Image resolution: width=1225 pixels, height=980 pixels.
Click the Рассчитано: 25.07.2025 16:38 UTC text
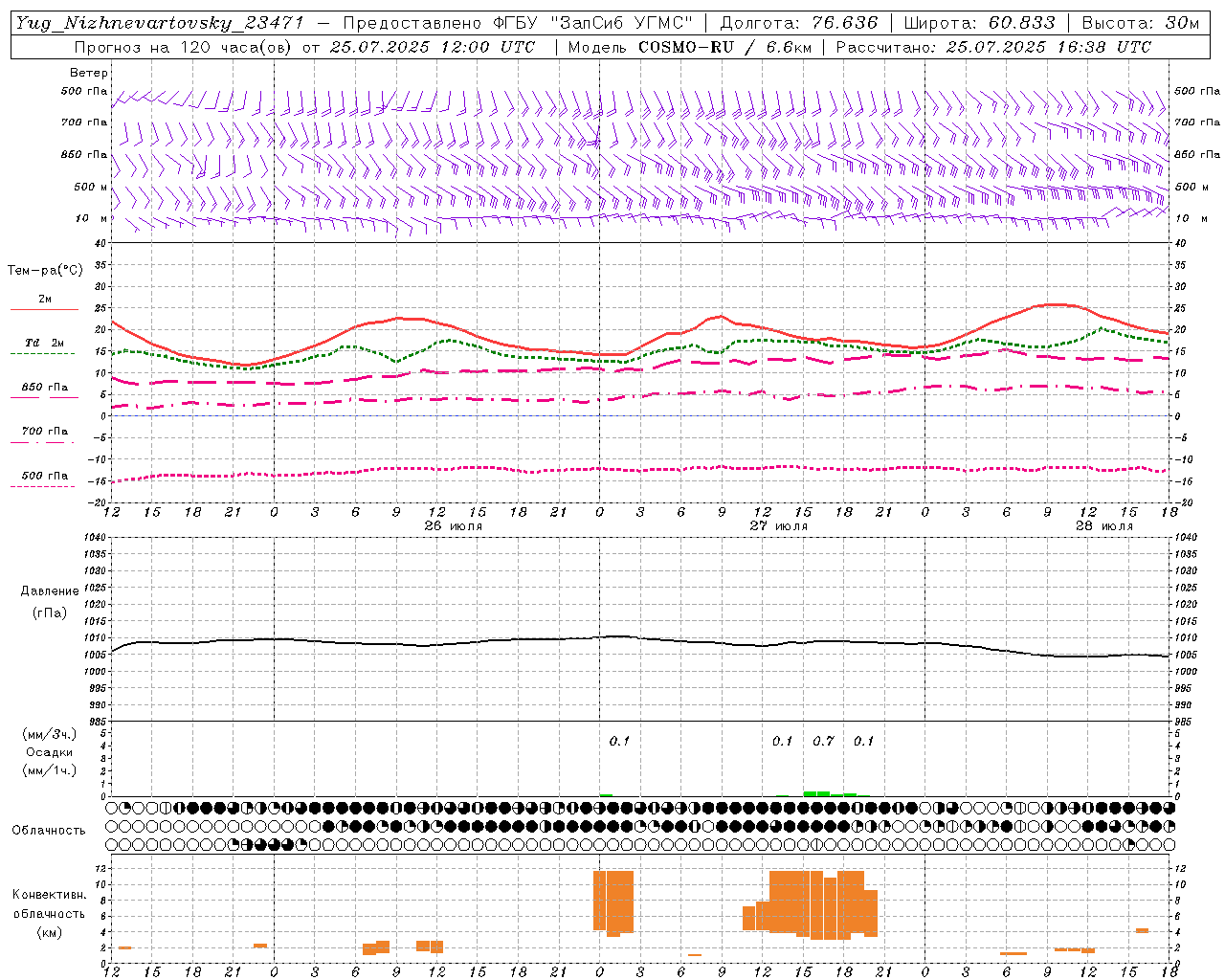coord(993,47)
